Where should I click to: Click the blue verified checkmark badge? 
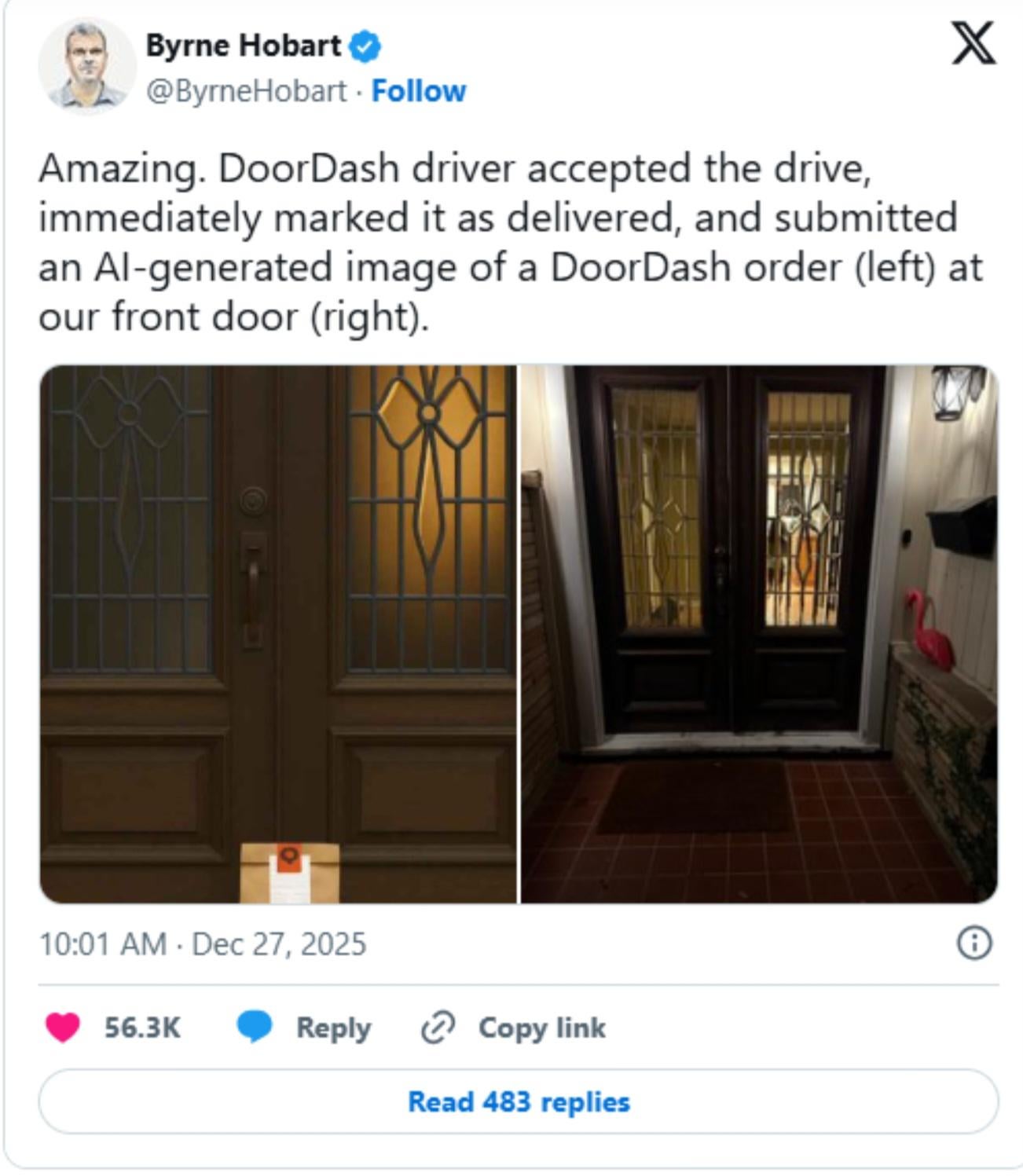365,46
